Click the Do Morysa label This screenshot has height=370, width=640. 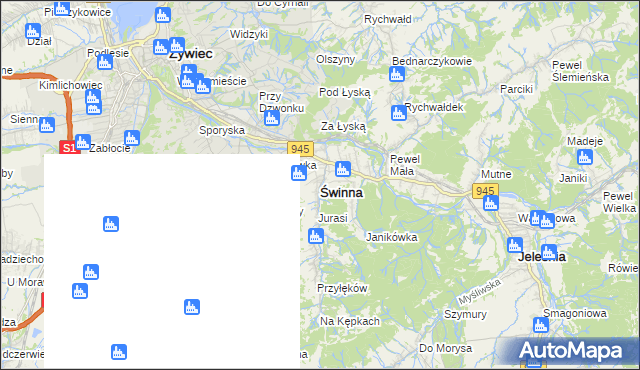(446, 348)
